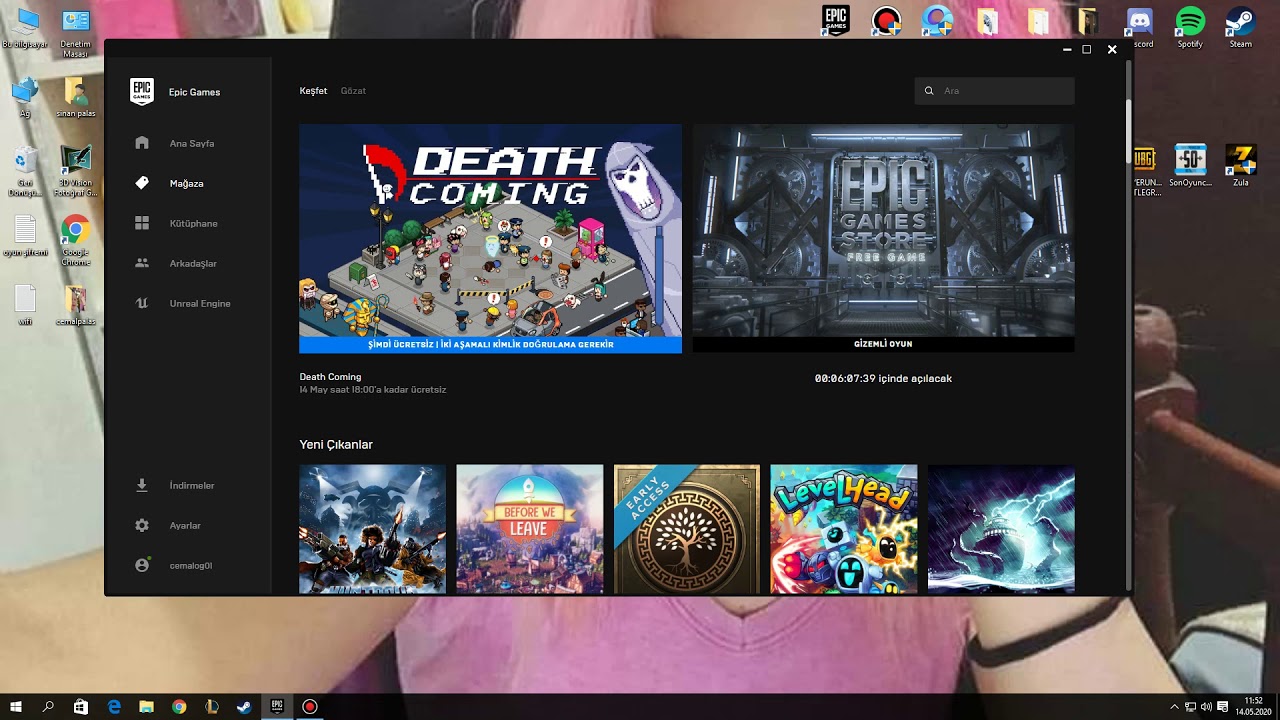Open the Kütüphane library grid icon
This screenshot has height=720, width=1280.
click(x=142, y=223)
